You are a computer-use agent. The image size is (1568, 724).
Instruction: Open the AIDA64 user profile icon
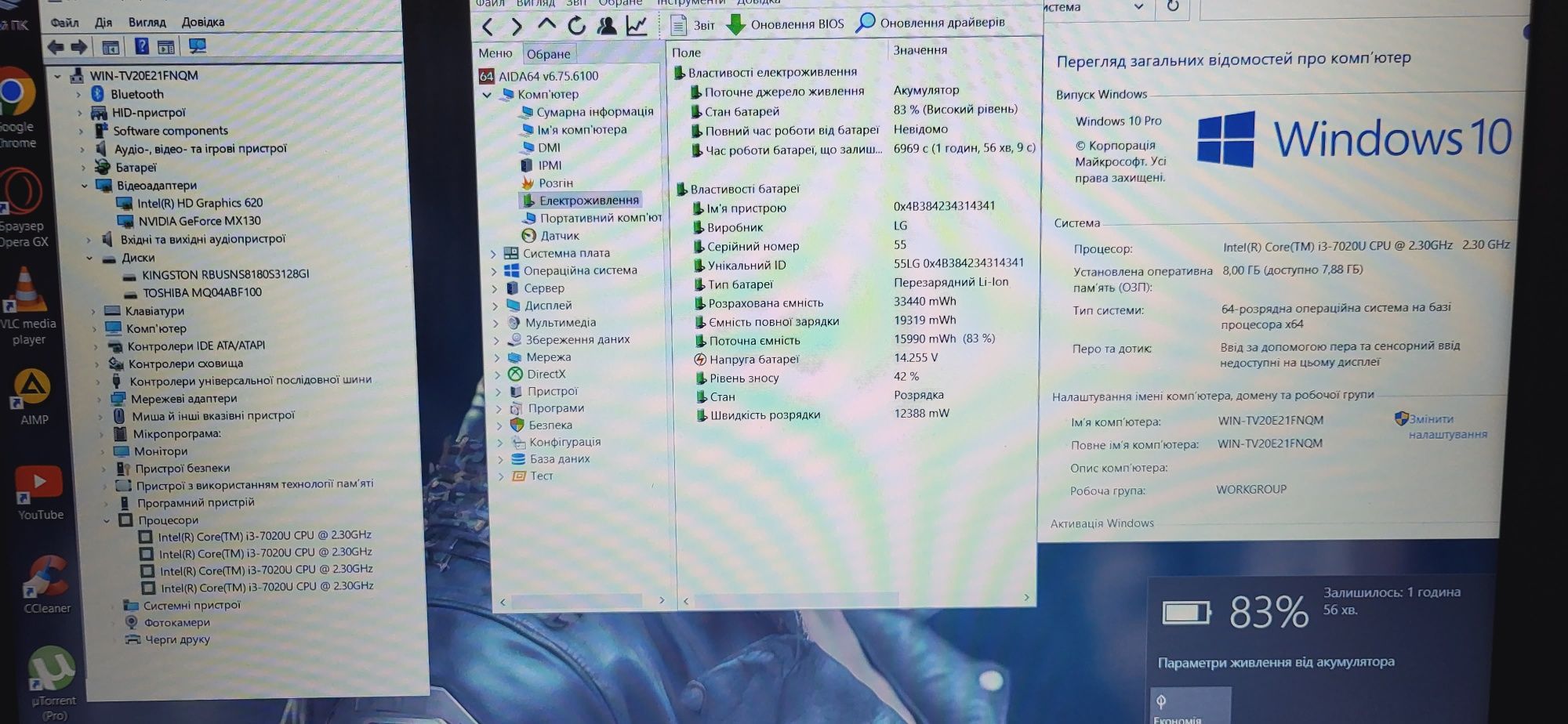pos(606,26)
